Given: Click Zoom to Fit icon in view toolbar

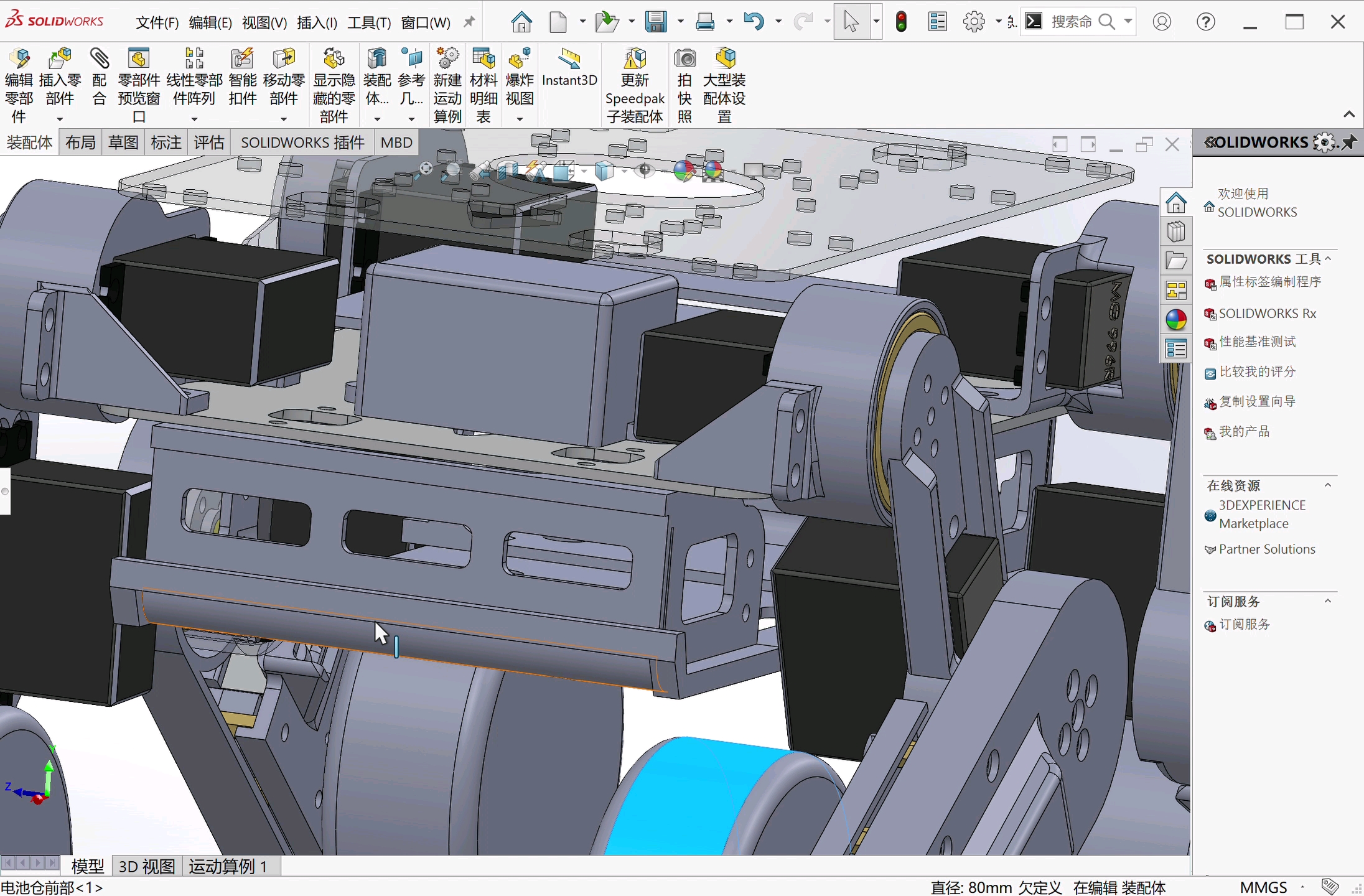Looking at the screenshot, I should 426,169.
